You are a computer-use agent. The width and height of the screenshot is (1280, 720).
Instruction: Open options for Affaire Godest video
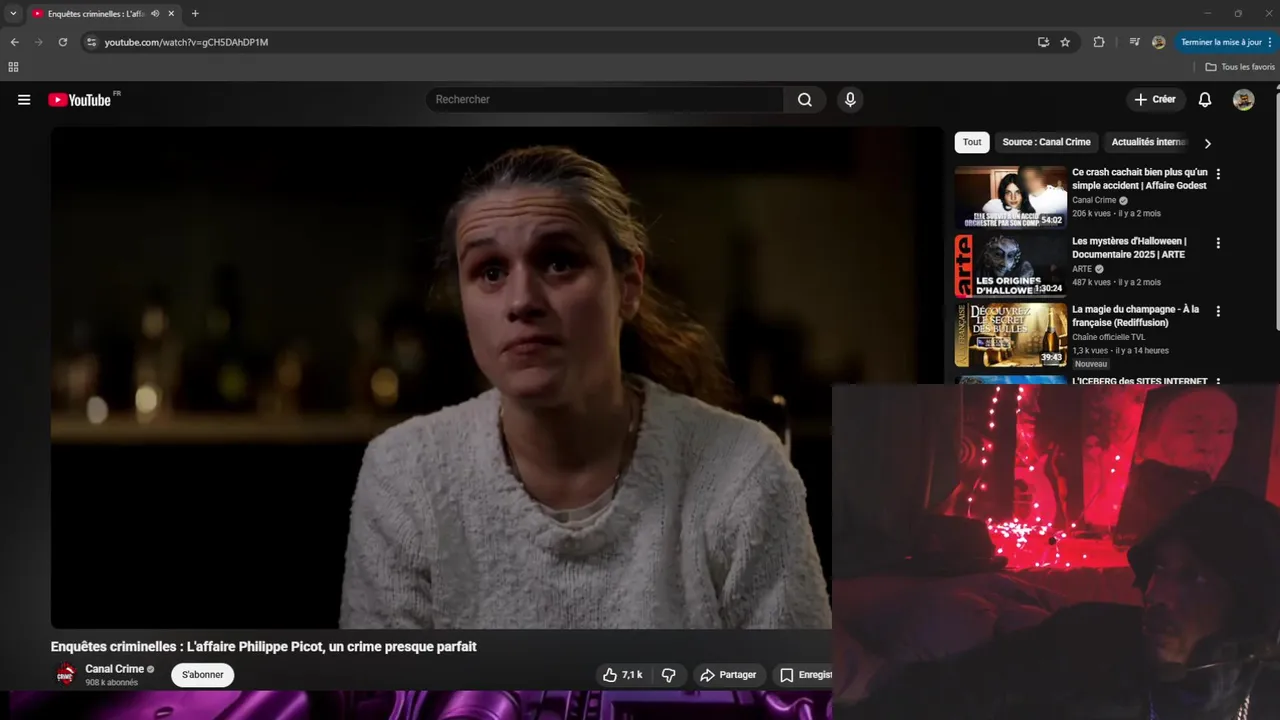pos(1218,174)
